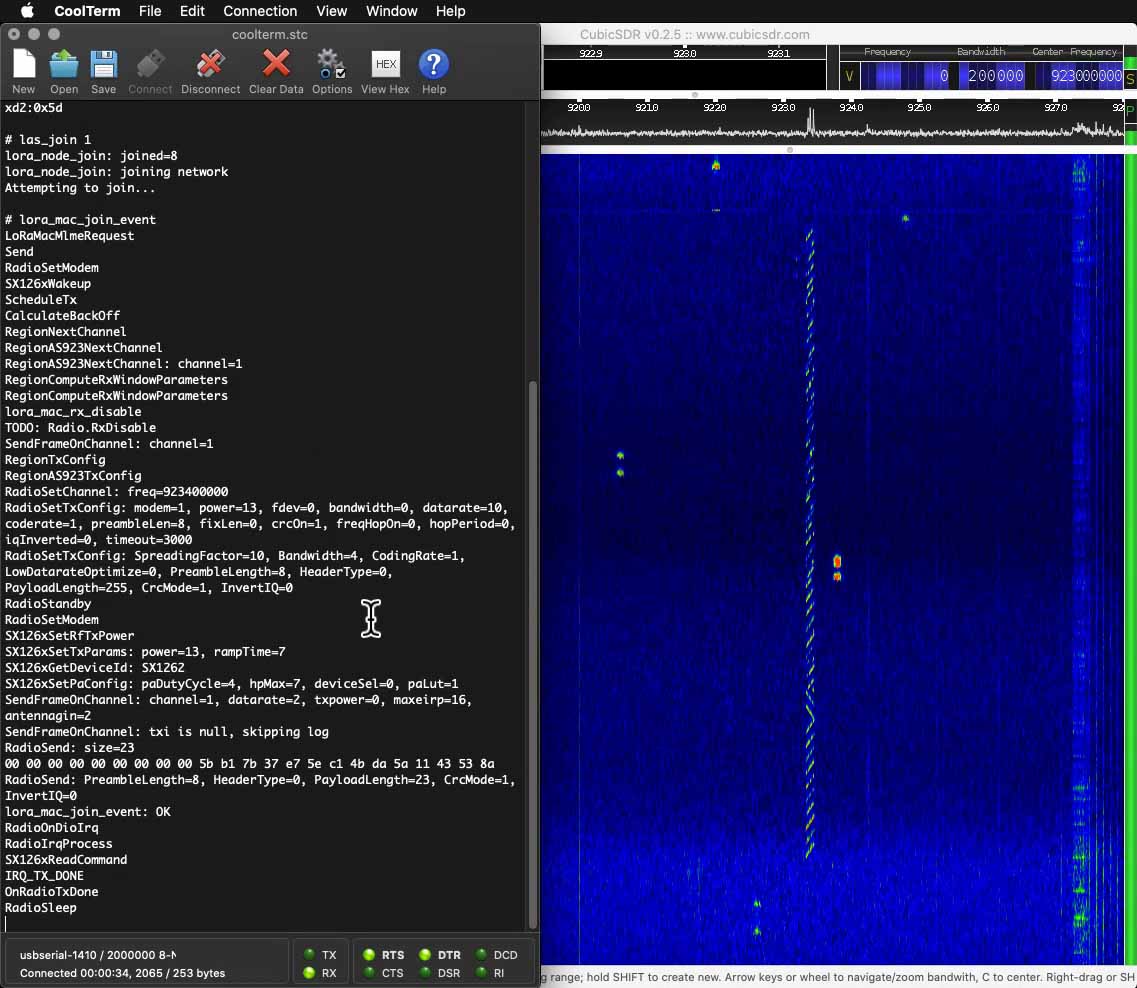Click the Center Frequency value 923000000
This screenshot has height=988, width=1137.
point(1085,76)
